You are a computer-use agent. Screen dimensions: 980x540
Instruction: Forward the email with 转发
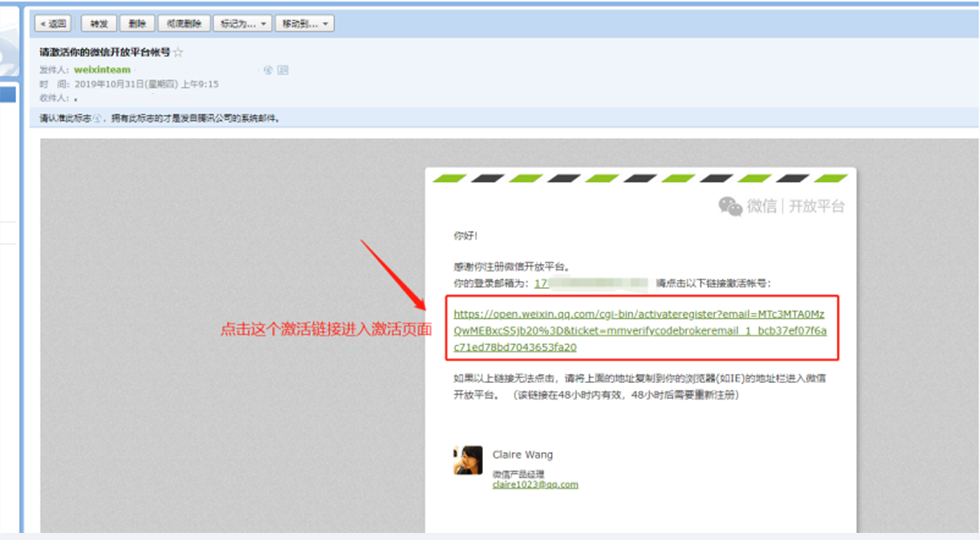point(99,24)
